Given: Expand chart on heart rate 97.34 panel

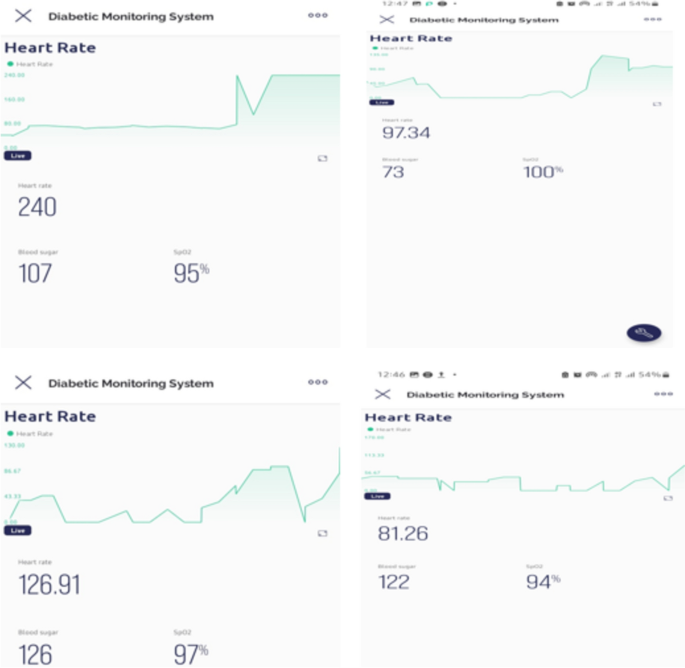Looking at the screenshot, I should point(657,103).
